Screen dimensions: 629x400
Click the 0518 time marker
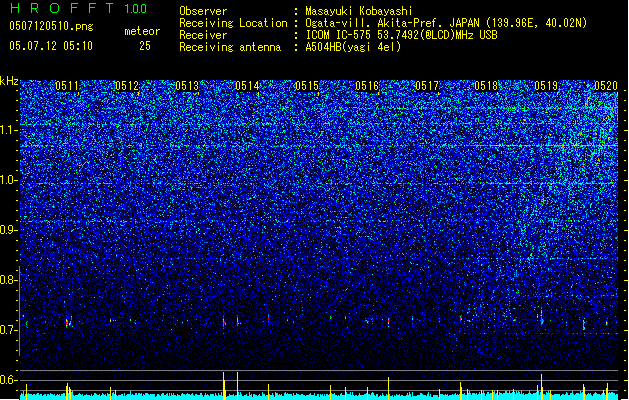(486, 86)
